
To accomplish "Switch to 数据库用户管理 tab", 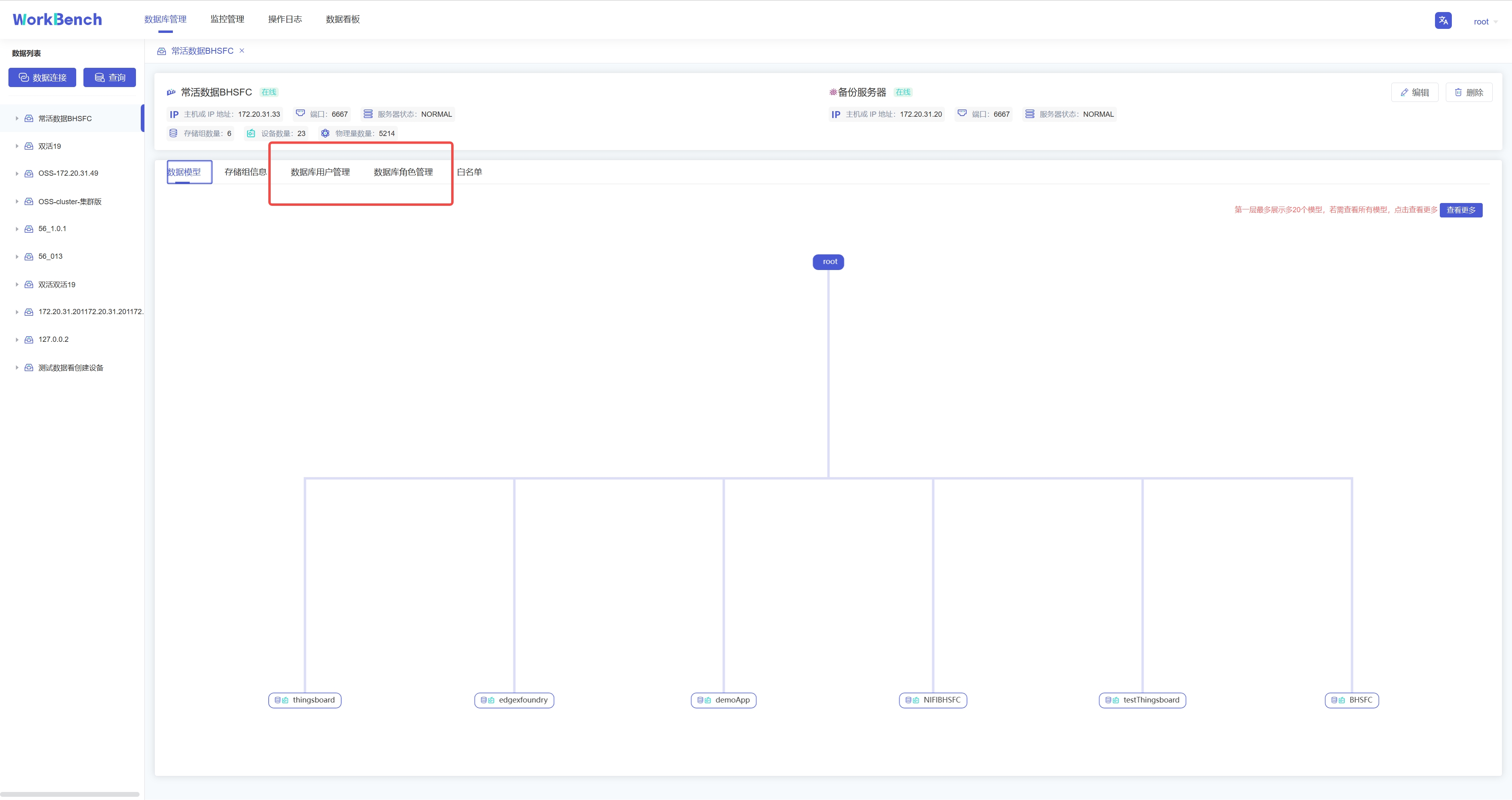I will click(320, 172).
